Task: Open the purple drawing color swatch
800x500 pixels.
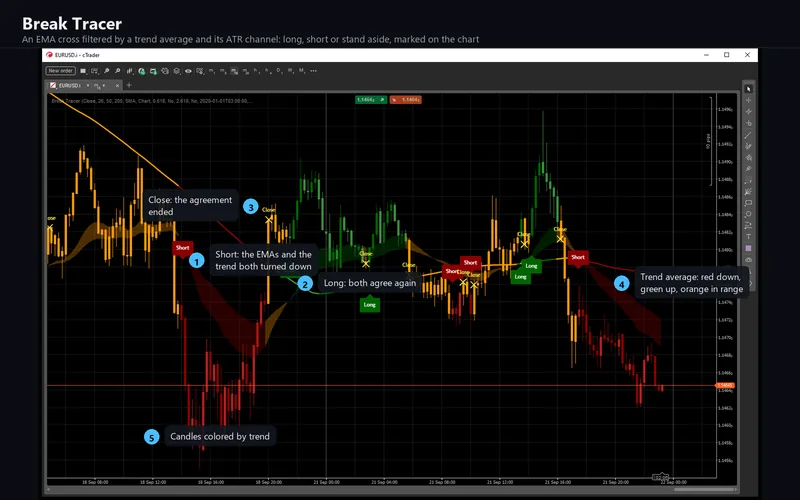Action: click(748, 248)
